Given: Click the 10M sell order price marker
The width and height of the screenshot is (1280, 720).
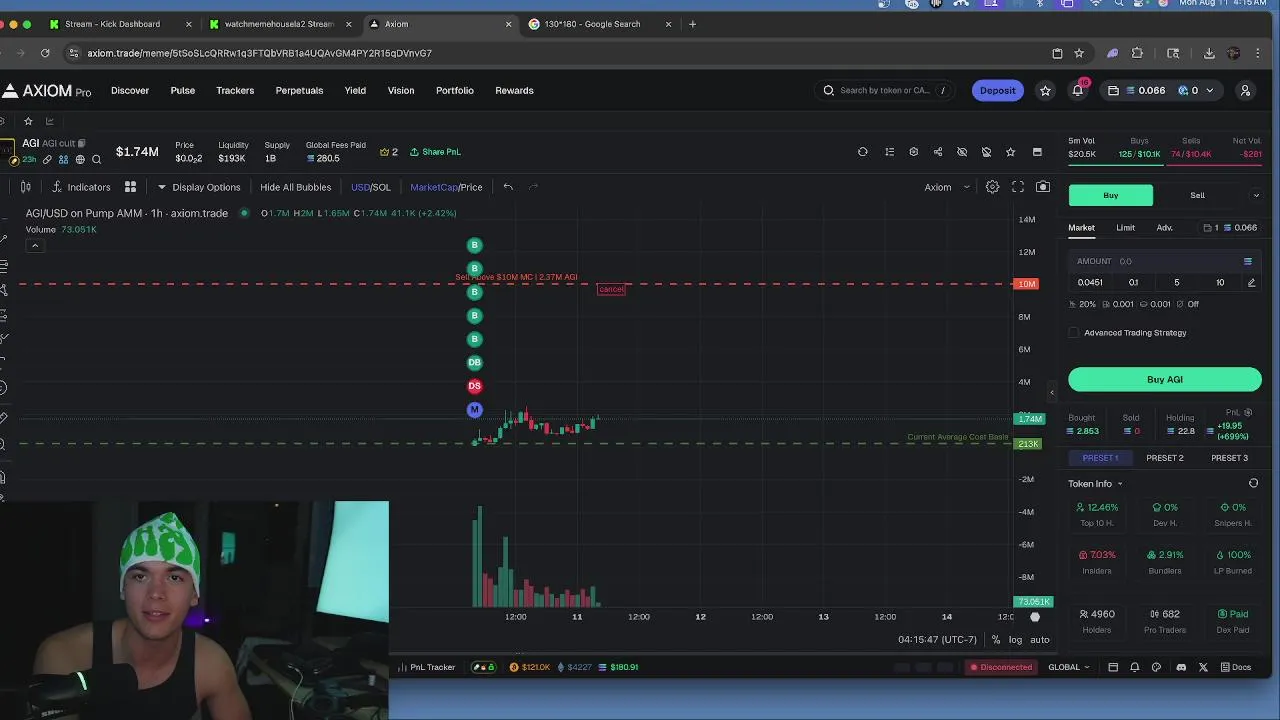Looking at the screenshot, I should [x=1027, y=284].
